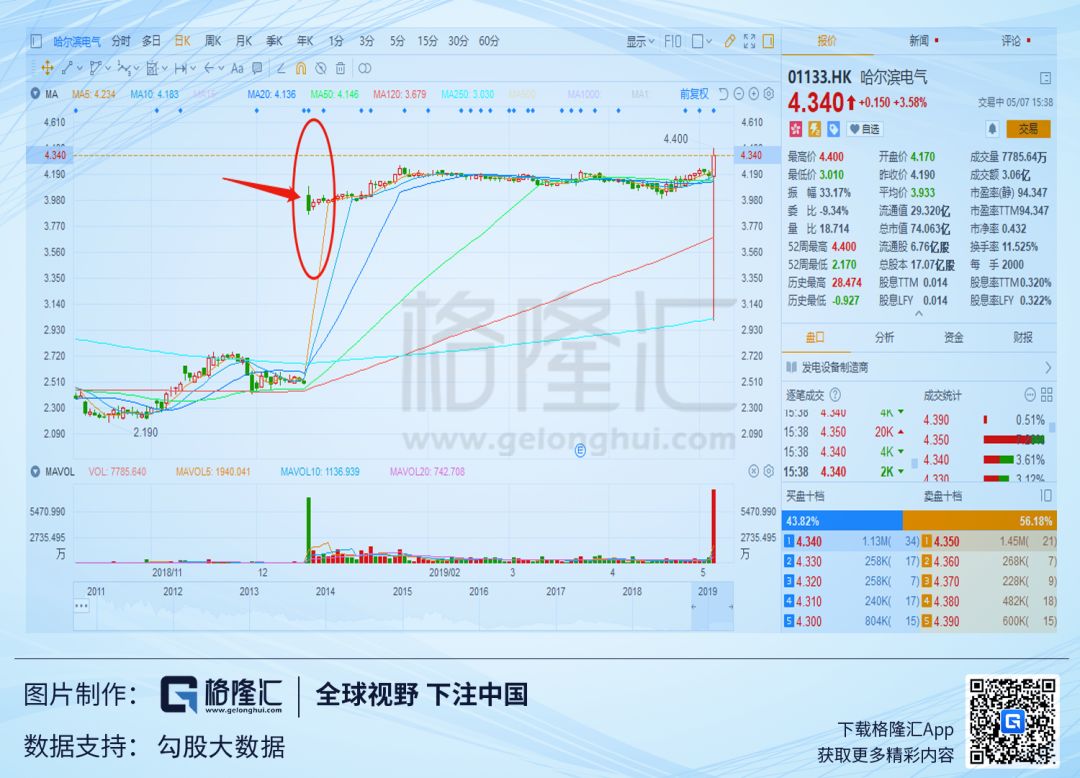Set a price alert with bell icon
Image resolution: width=1080 pixels, height=778 pixels.
[993, 129]
